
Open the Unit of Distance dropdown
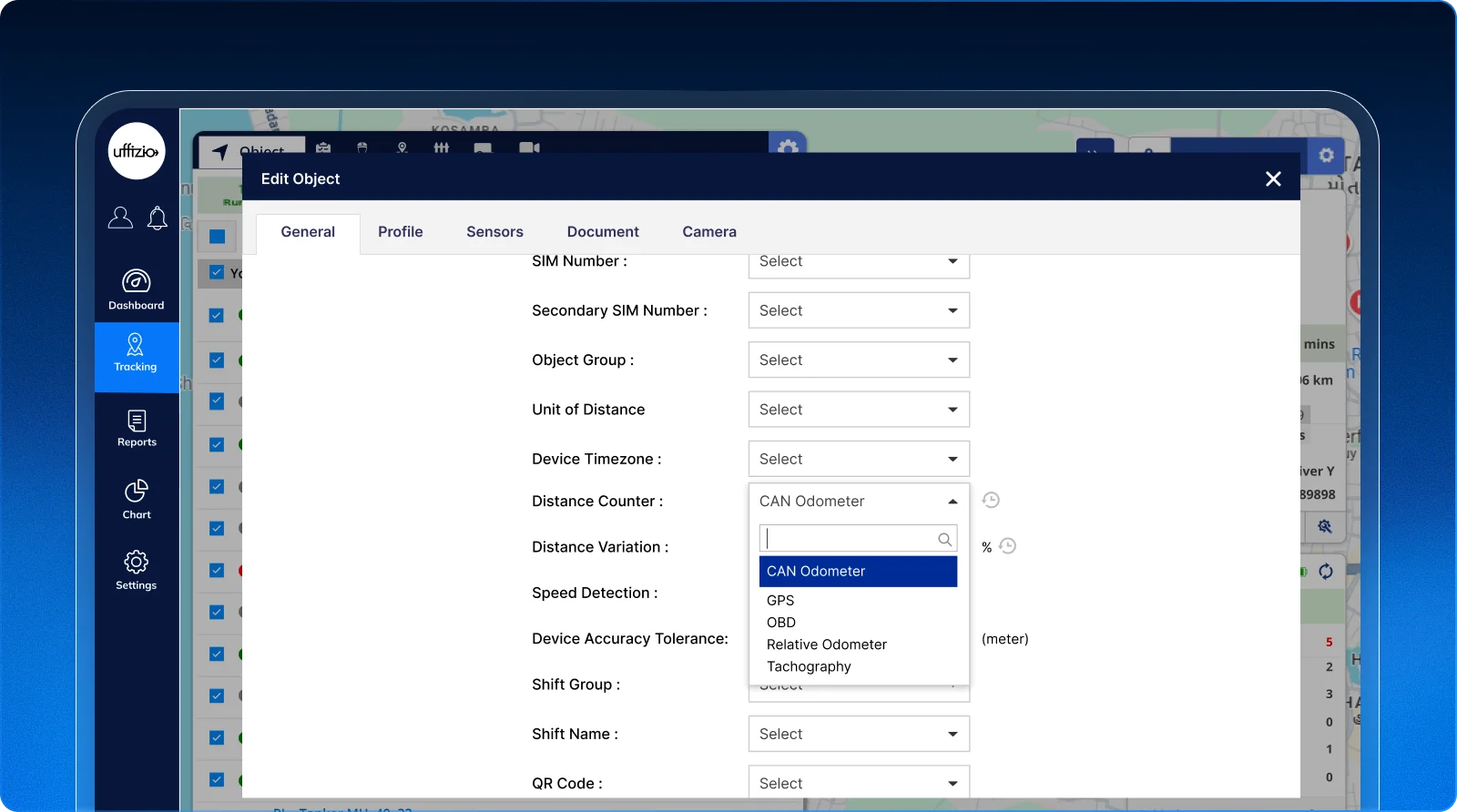[859, 410]
